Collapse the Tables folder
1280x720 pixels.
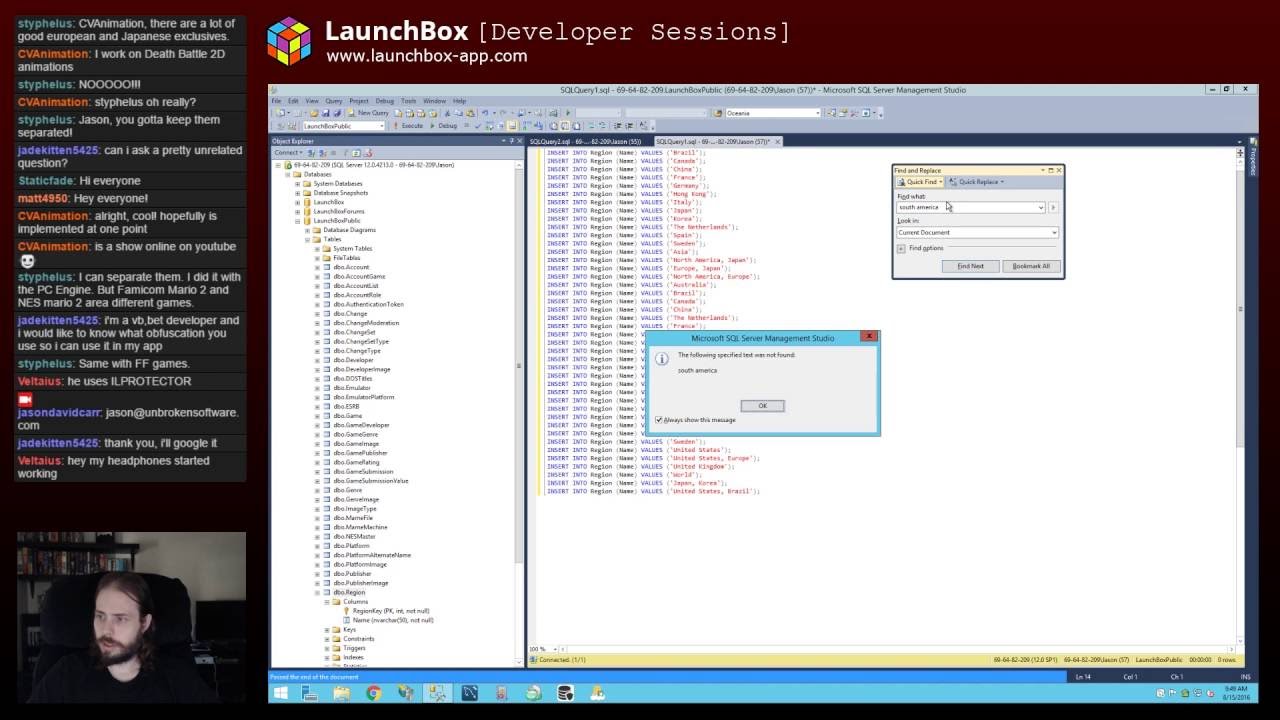(307, 239)
